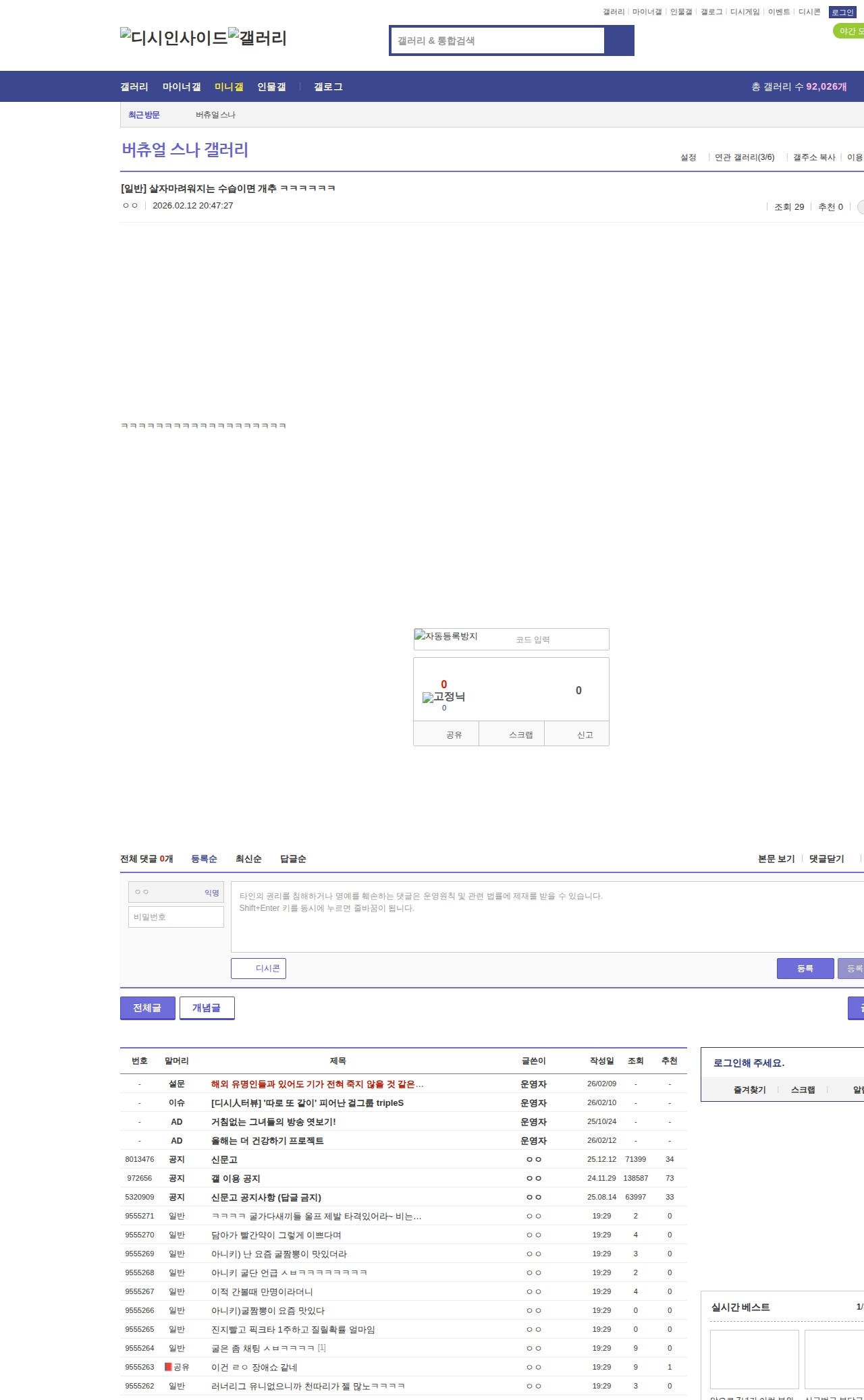This screenshot has height=1400, width=864.
Task: Open notice 신문고 공지사항 (답글 금지)
Action: [266, 1197]
